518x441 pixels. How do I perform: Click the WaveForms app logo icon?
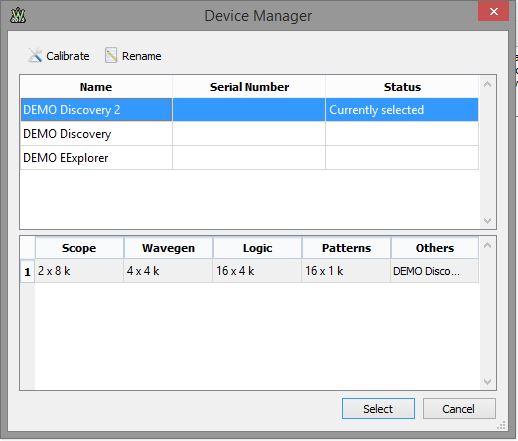pos(18,16)
